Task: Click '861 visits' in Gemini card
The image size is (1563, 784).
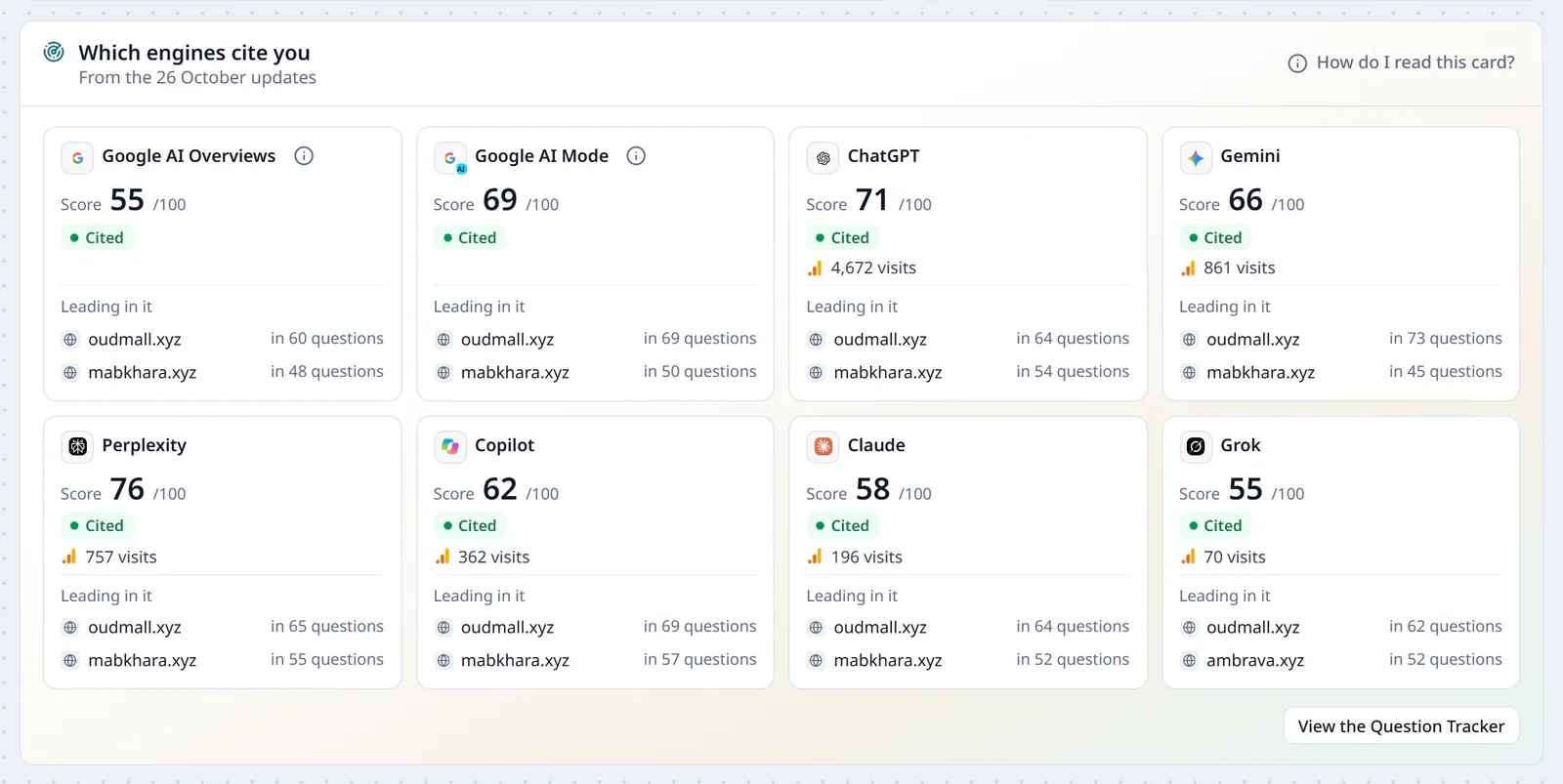Action: point(1240,268)
